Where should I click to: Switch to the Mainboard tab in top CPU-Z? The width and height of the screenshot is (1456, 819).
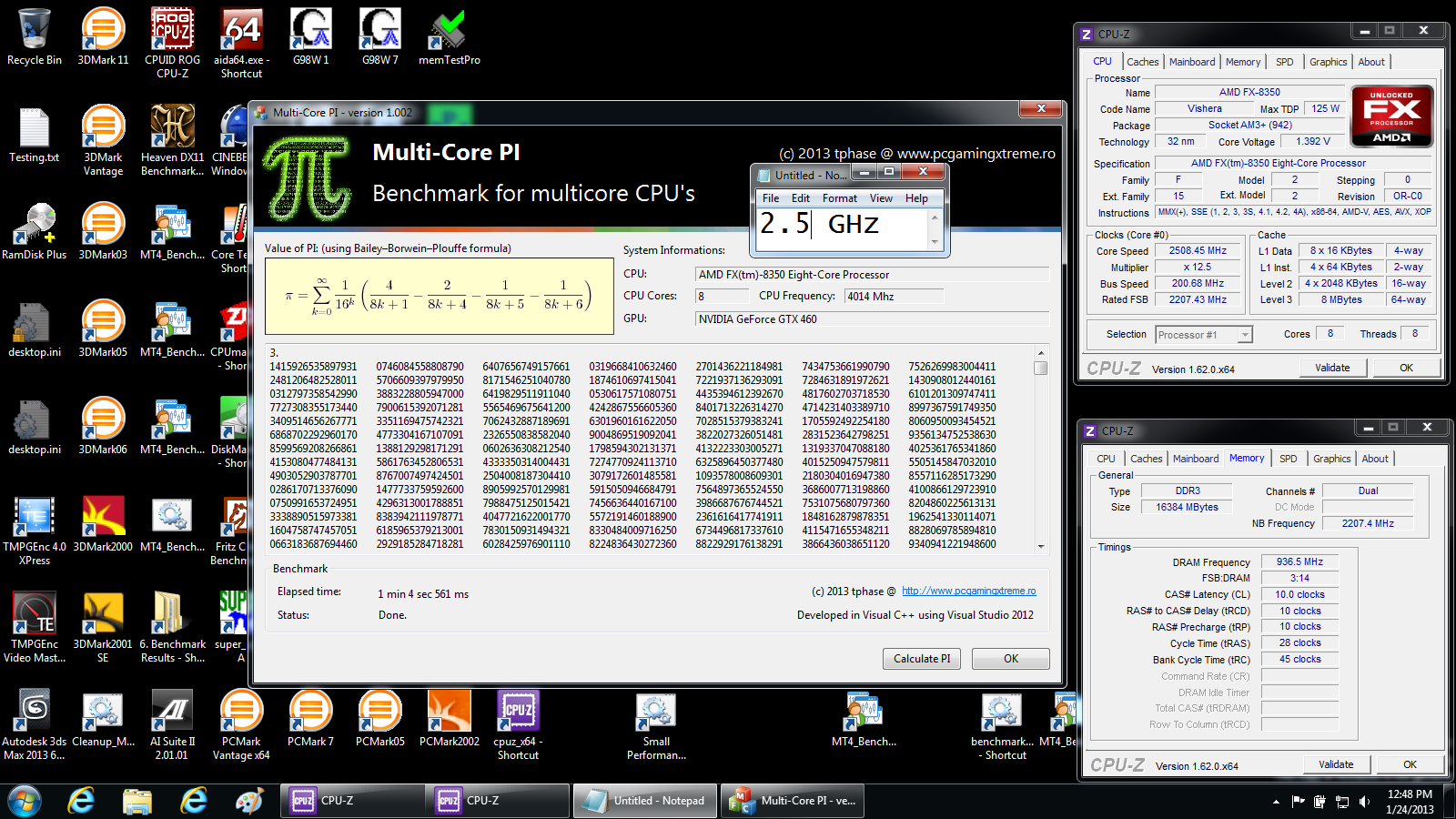tap(1191, 62)
